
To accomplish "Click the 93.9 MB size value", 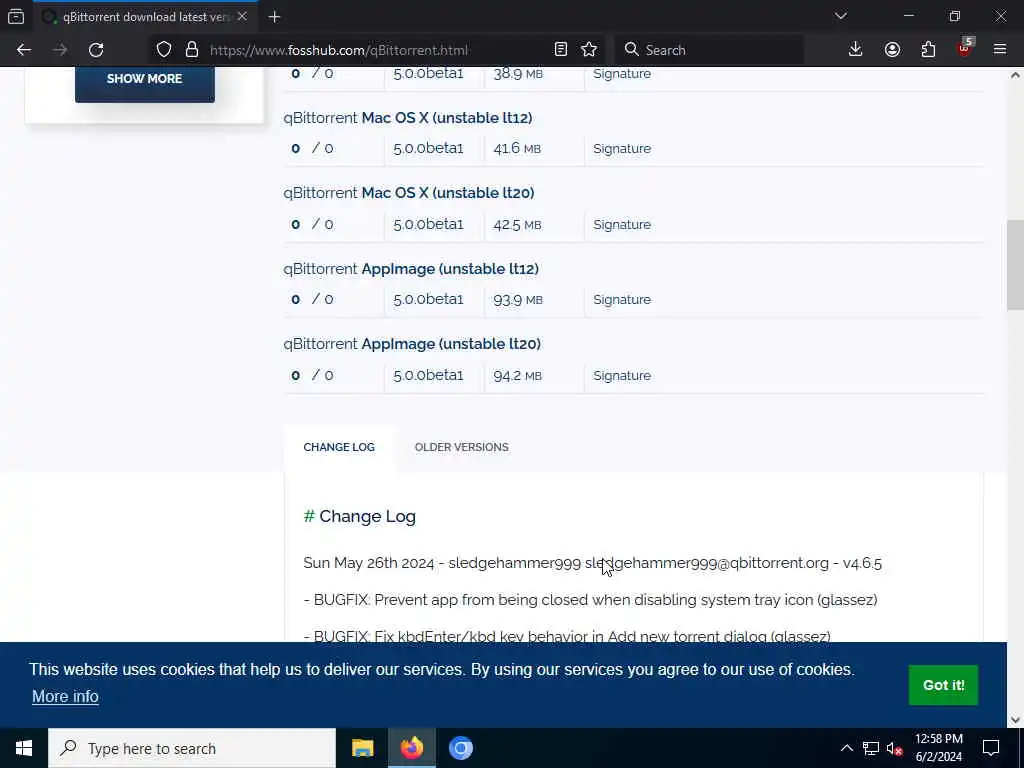I will pos(518,300).
